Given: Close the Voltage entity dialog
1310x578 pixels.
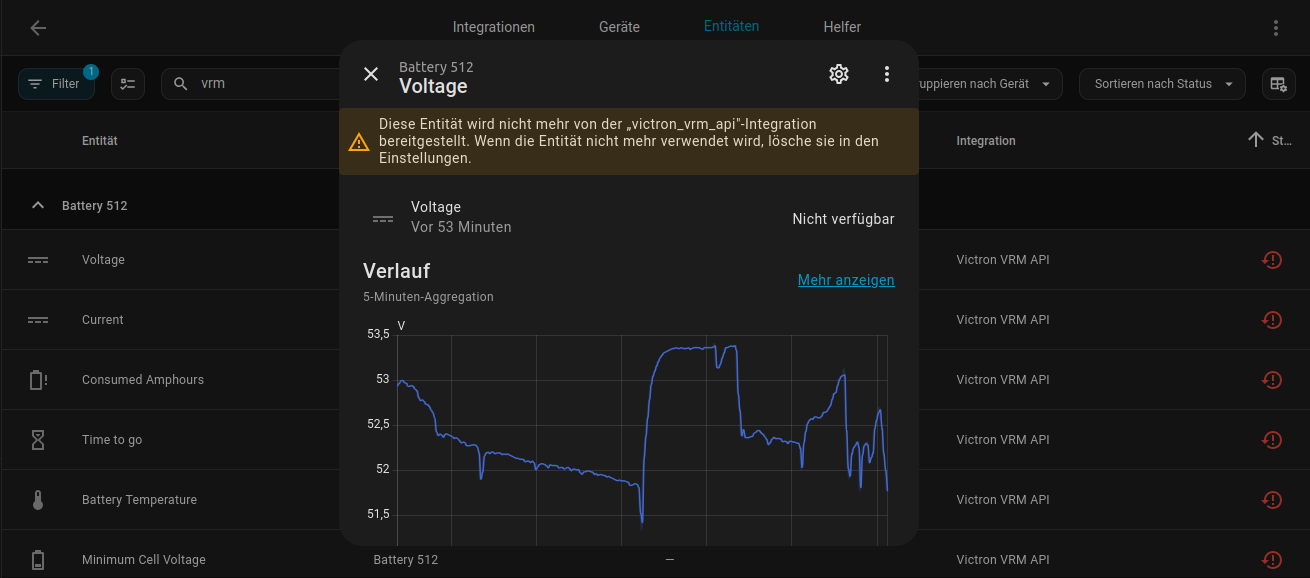Looking at the screenshot, I should tap(371, 74).
